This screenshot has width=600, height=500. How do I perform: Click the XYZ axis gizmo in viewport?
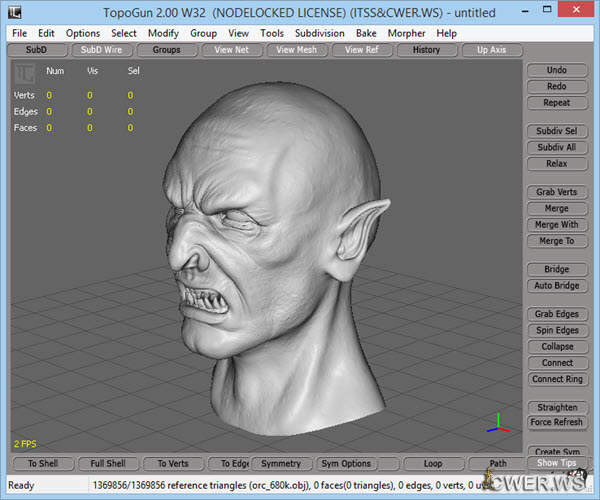499,422
